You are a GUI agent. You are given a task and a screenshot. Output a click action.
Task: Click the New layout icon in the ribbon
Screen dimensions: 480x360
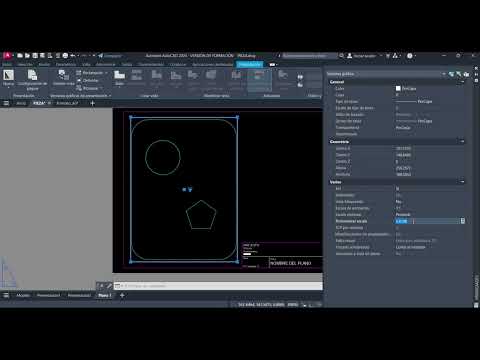pyautogui.click(x=8, y=75)
